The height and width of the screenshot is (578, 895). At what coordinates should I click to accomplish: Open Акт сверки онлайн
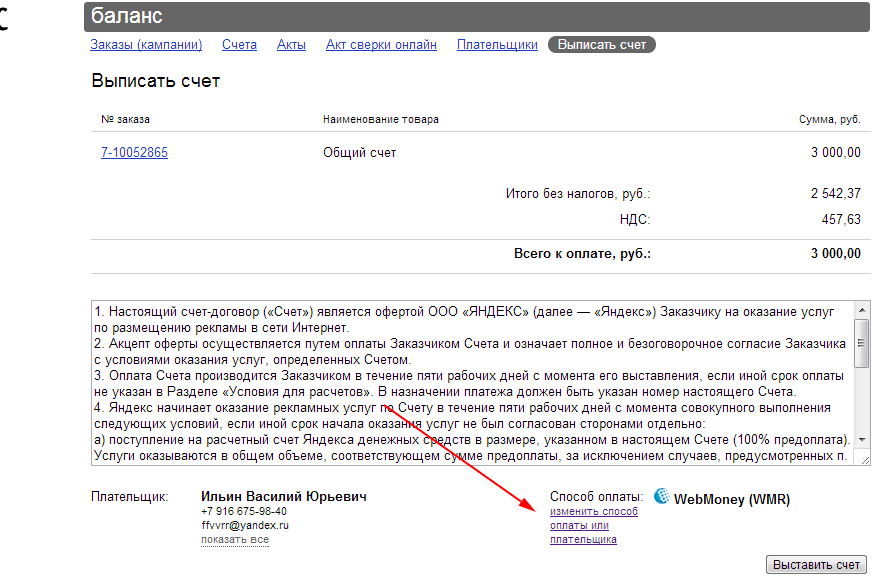coord(381,45)
